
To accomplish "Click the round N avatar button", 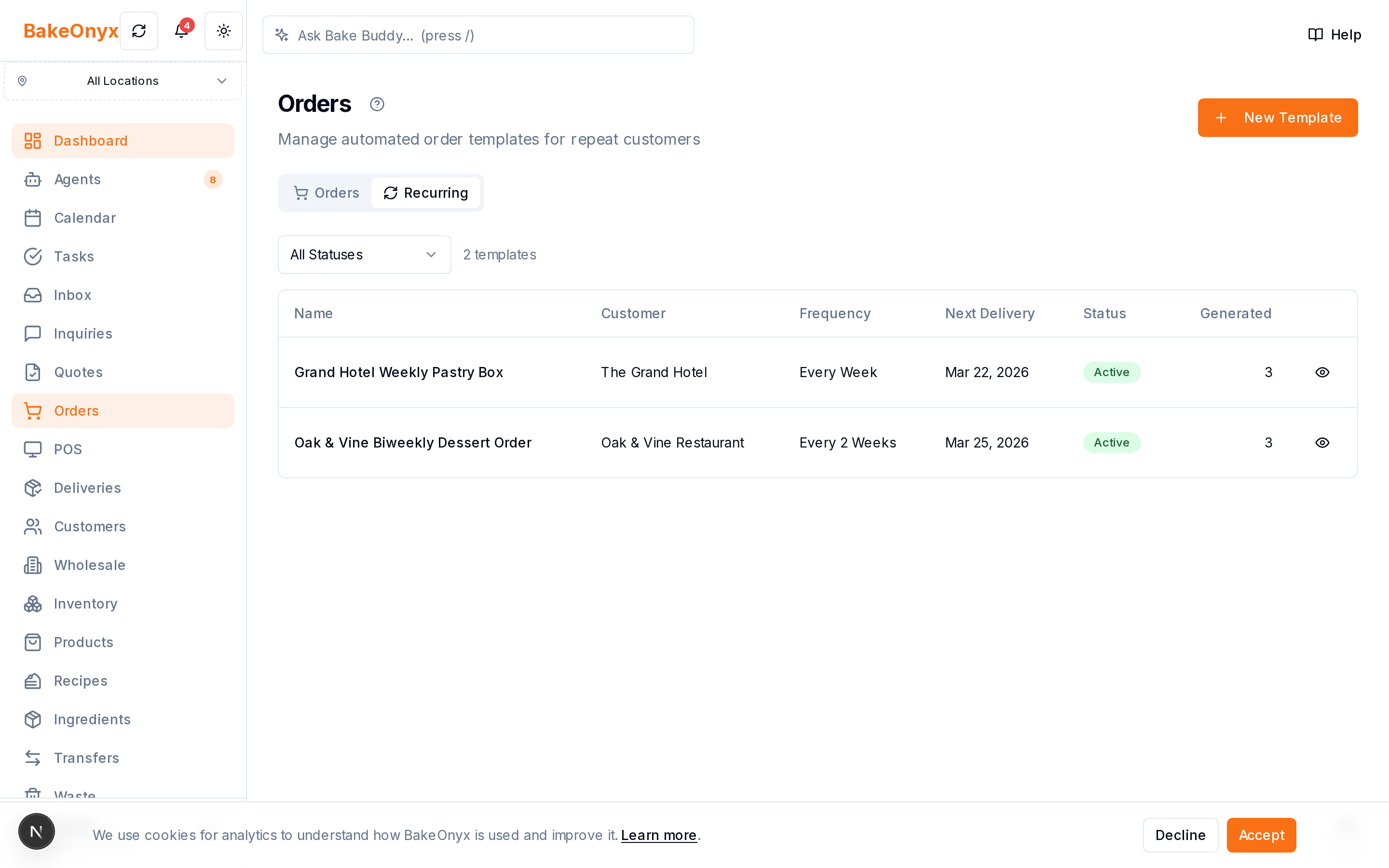I will [36, 831].
